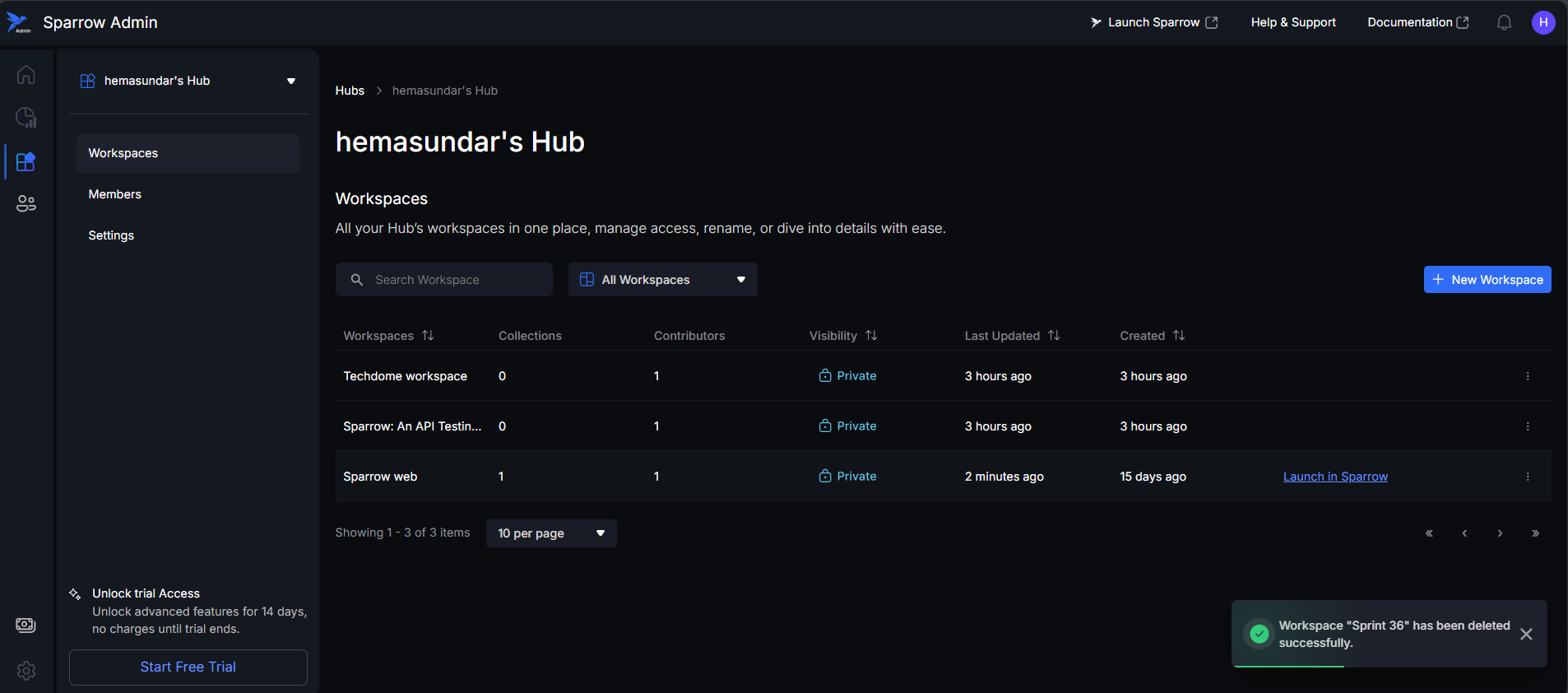Open the Settings menu item
Screen dimensions: 1568x693
pos(111,235)
